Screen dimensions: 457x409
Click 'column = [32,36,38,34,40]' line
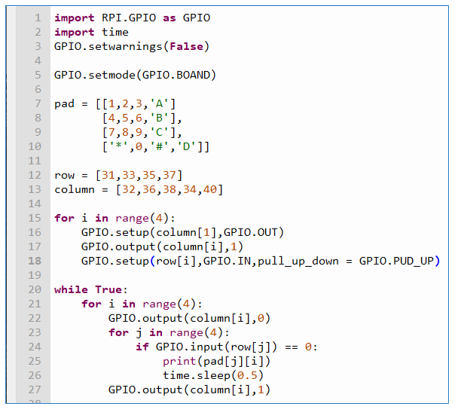pos(139,189)
